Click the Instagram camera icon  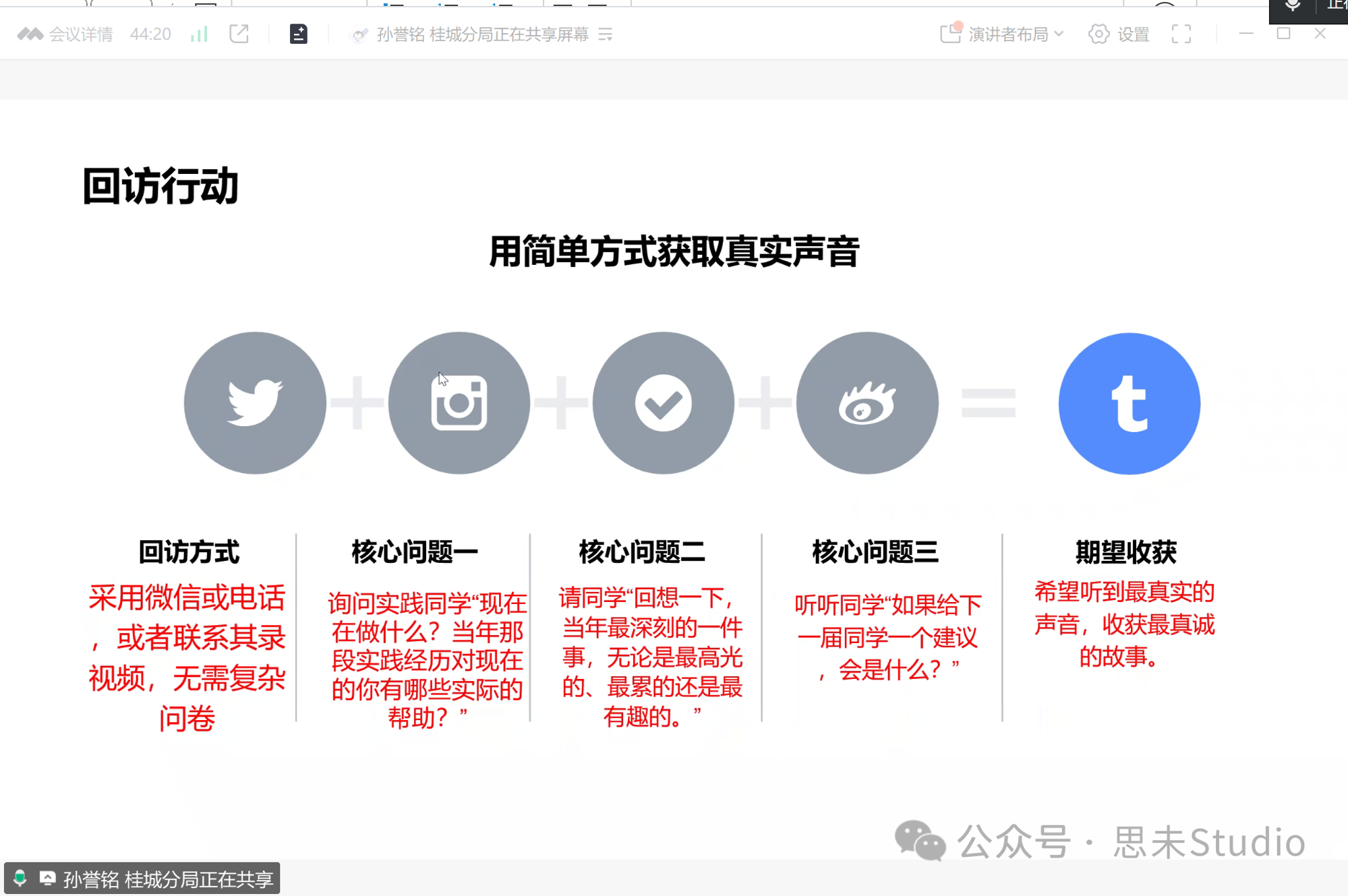[459, 402]
